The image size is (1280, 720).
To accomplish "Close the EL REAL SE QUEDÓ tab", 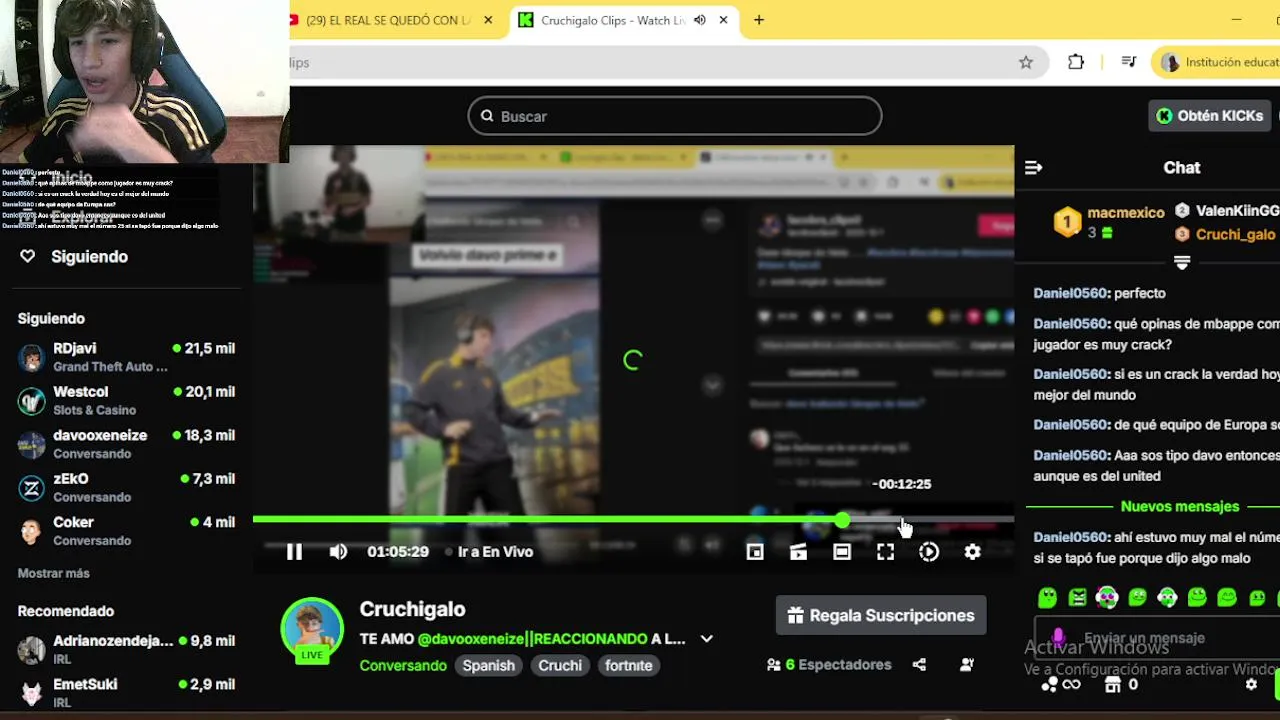I will 488,20.
